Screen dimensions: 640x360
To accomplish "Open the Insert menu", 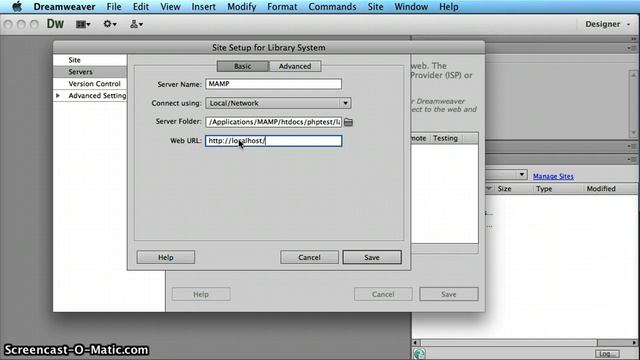I will pyautogui.click(x=203, y=7).
